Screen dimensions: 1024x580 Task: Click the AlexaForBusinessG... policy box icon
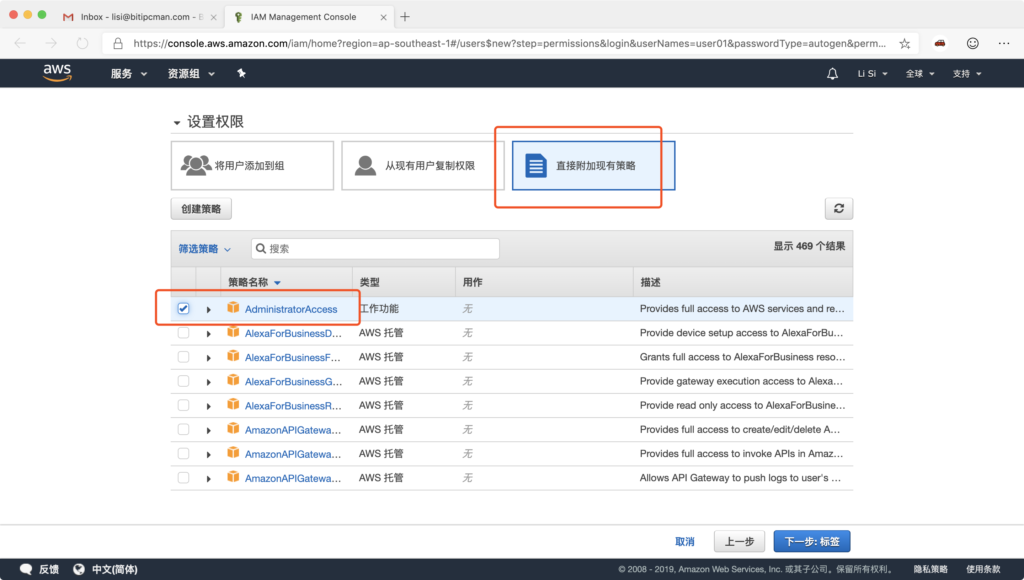pos(233,380)
